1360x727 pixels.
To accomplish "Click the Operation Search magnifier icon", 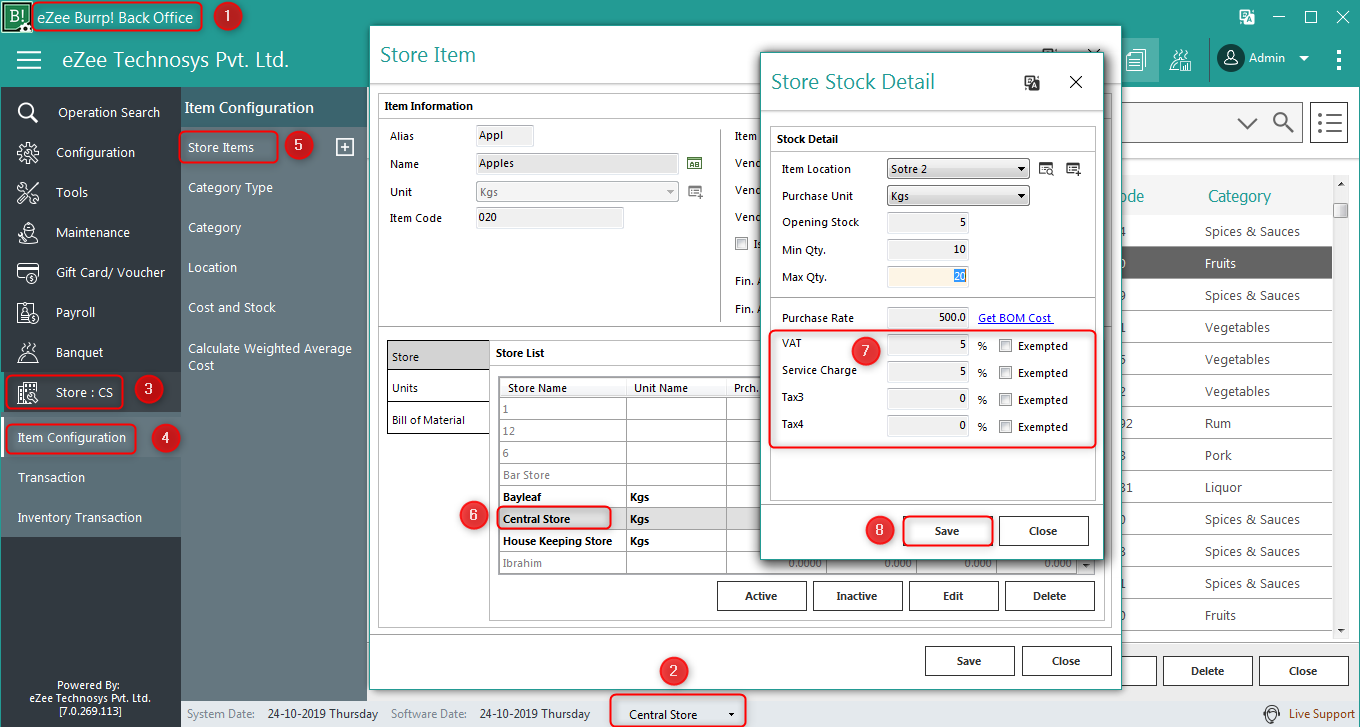I will [28, 112].
